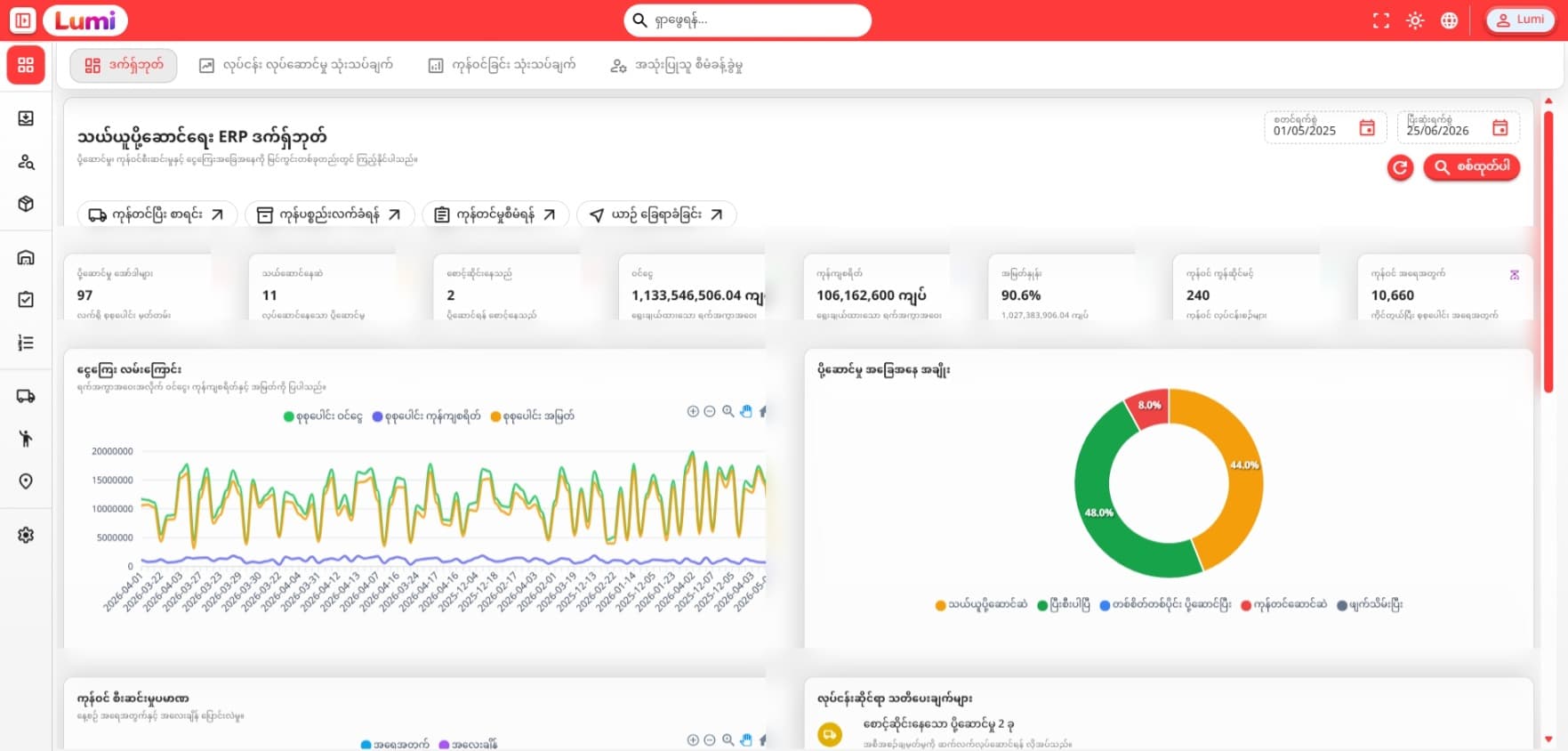Open the Lumi user profile menu
Viewport: 1568px width, 751px height.
coord(1520,20)
